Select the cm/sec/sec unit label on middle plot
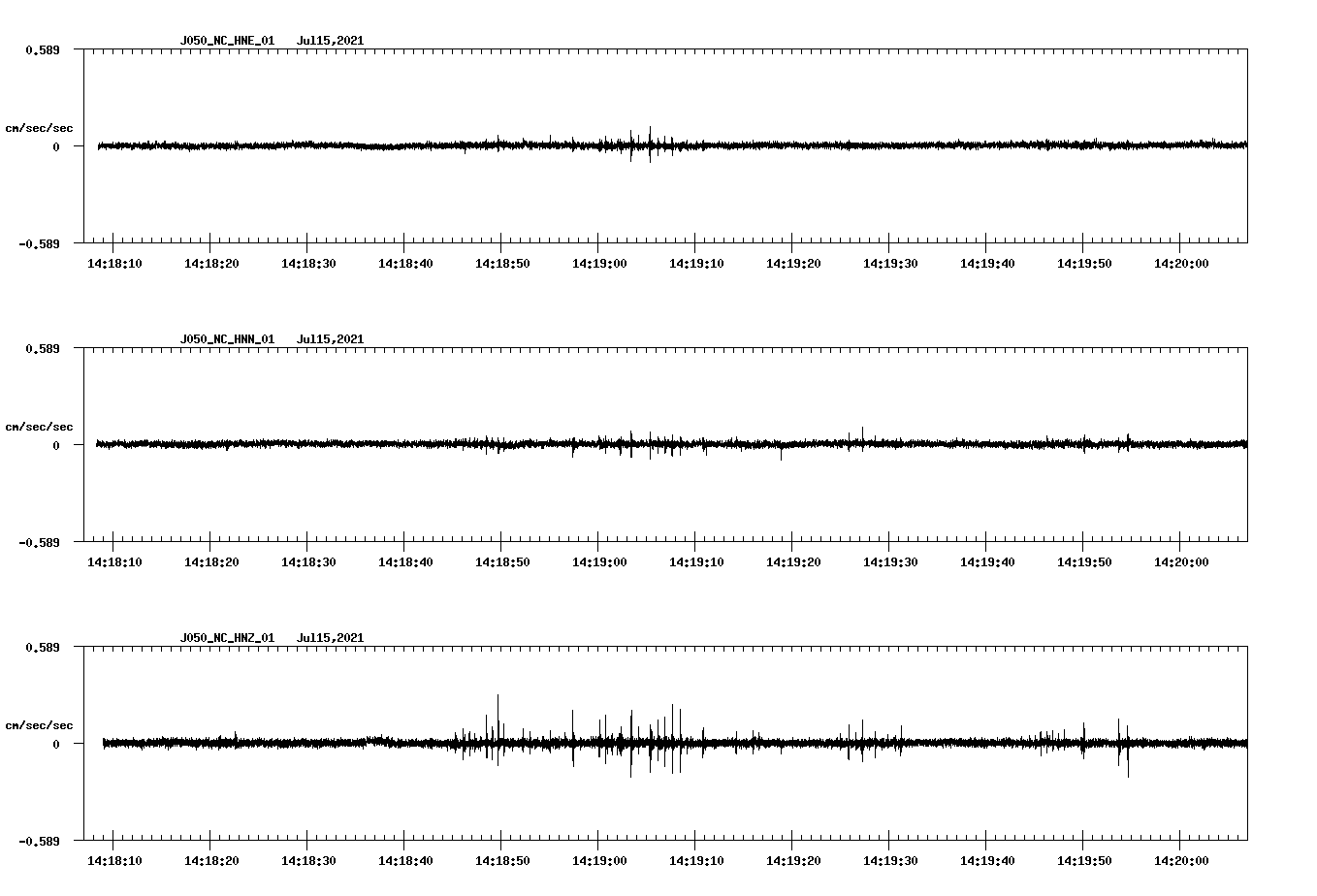This screenshot has height=896, width=1317. tap(41, 426)
